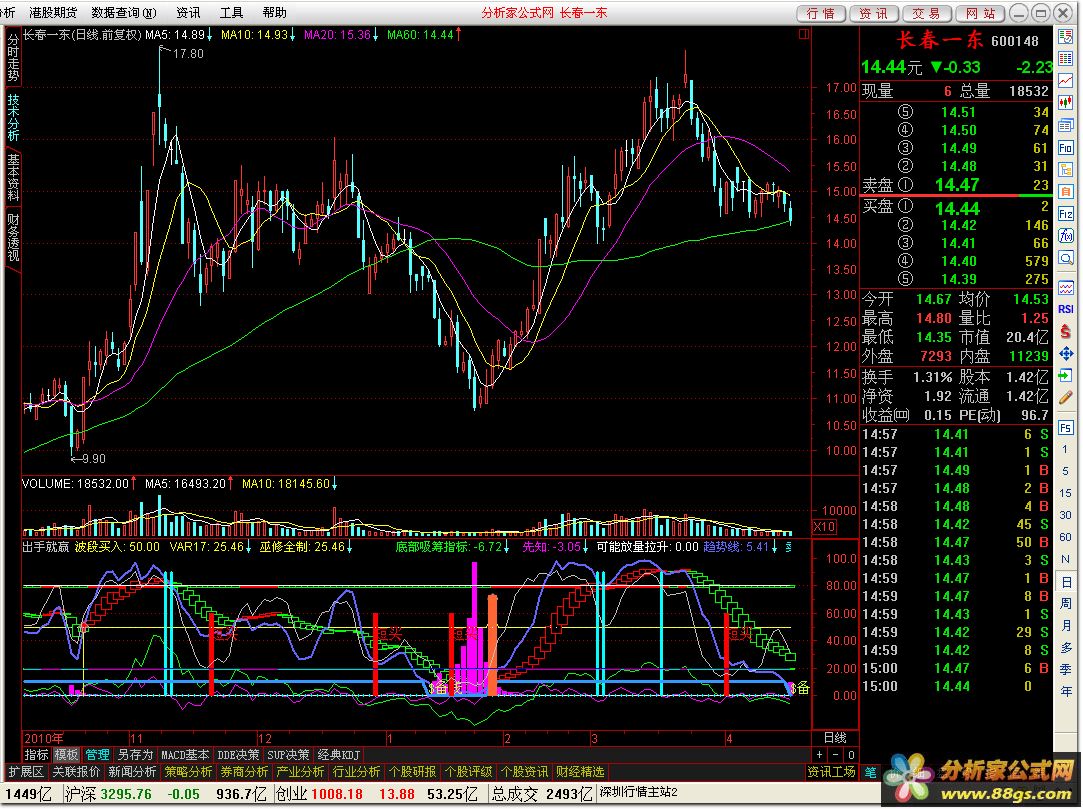Screen dimensions: 1083x809
Task: Click the 指标 tab below chart
Action: (37, 754)
